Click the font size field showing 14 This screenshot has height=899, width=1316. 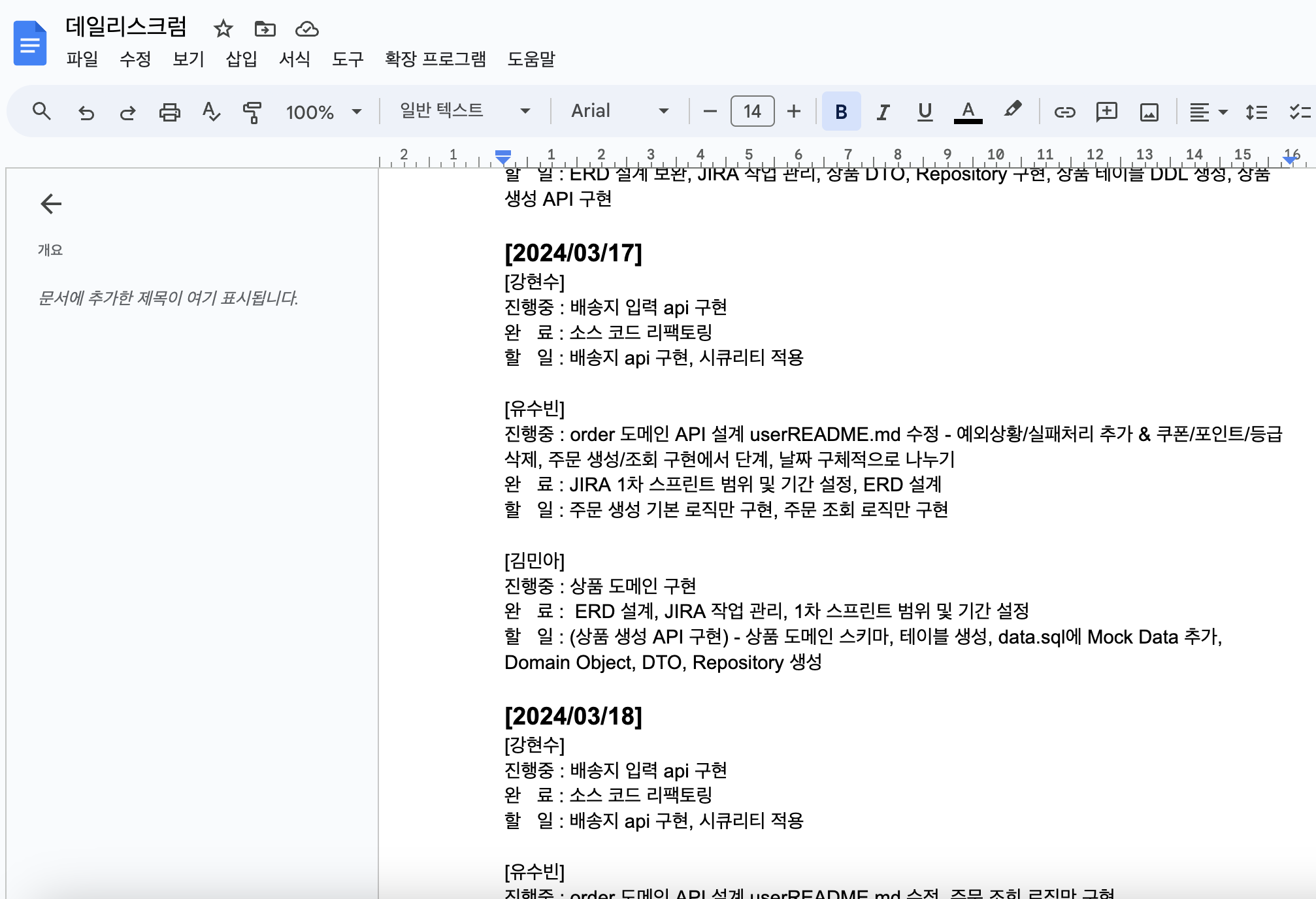pyautogui.click(x=752, y=111)
